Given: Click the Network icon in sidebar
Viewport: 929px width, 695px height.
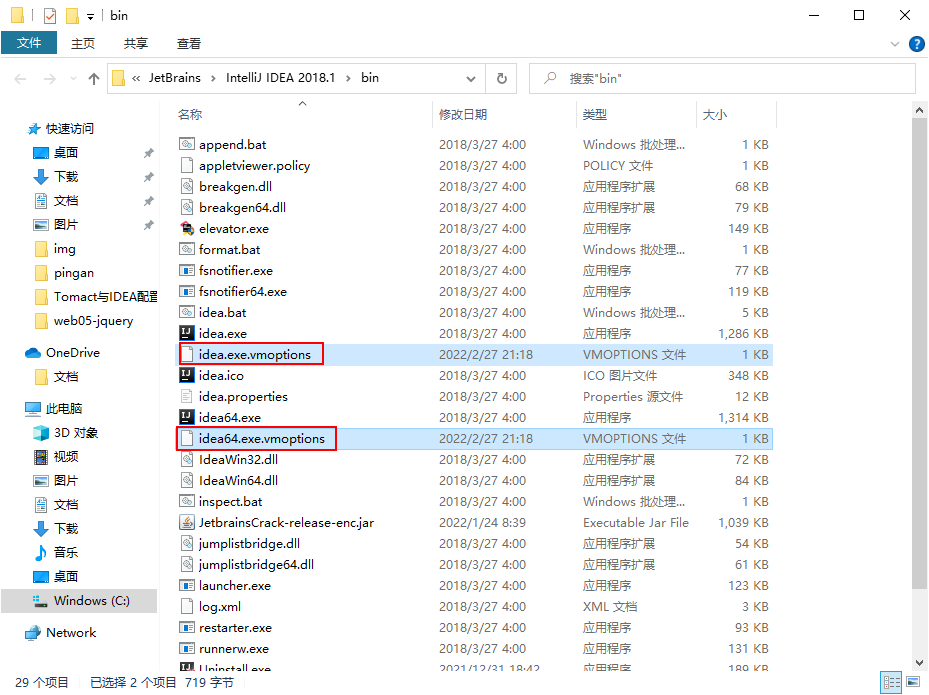Looking at the screenshot, I should click(x=33, y=633).
